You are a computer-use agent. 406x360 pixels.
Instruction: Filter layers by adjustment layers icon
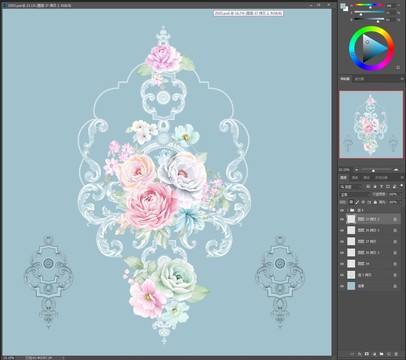pyautogui.click(x=375, y=187)
